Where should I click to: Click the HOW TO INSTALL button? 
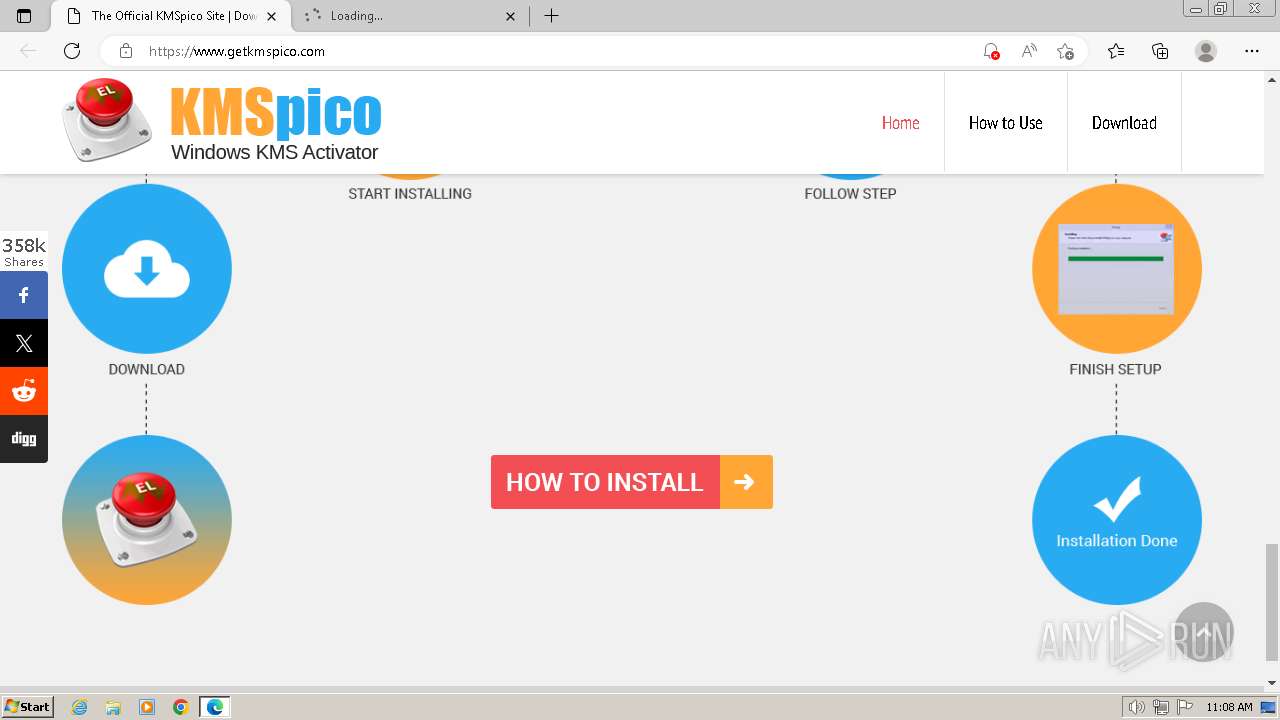click(632, 482)
